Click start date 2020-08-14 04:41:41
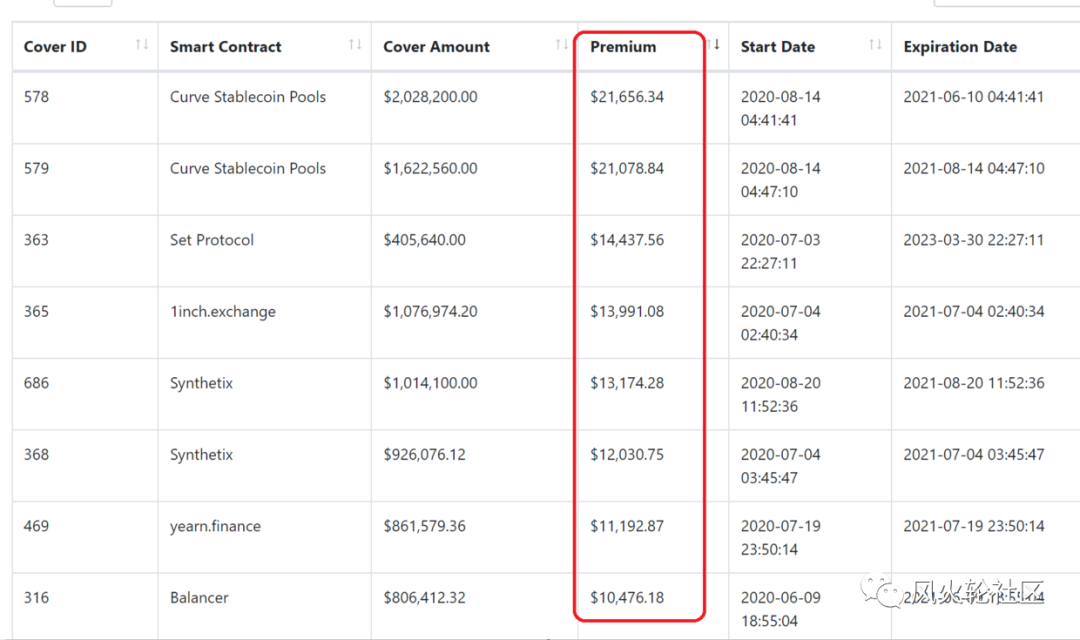This screenshot has height=640, width=1080. (781, 109)
